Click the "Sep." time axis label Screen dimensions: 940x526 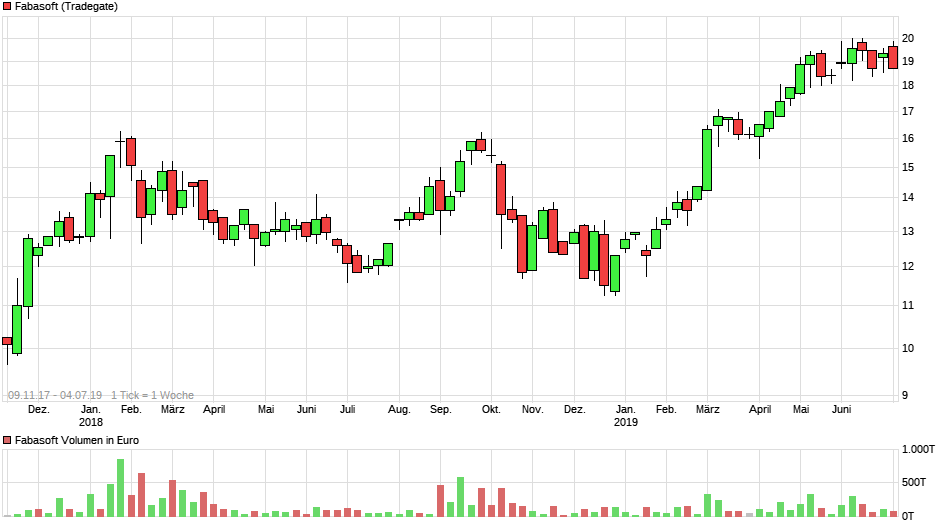[x=441, y=409]
